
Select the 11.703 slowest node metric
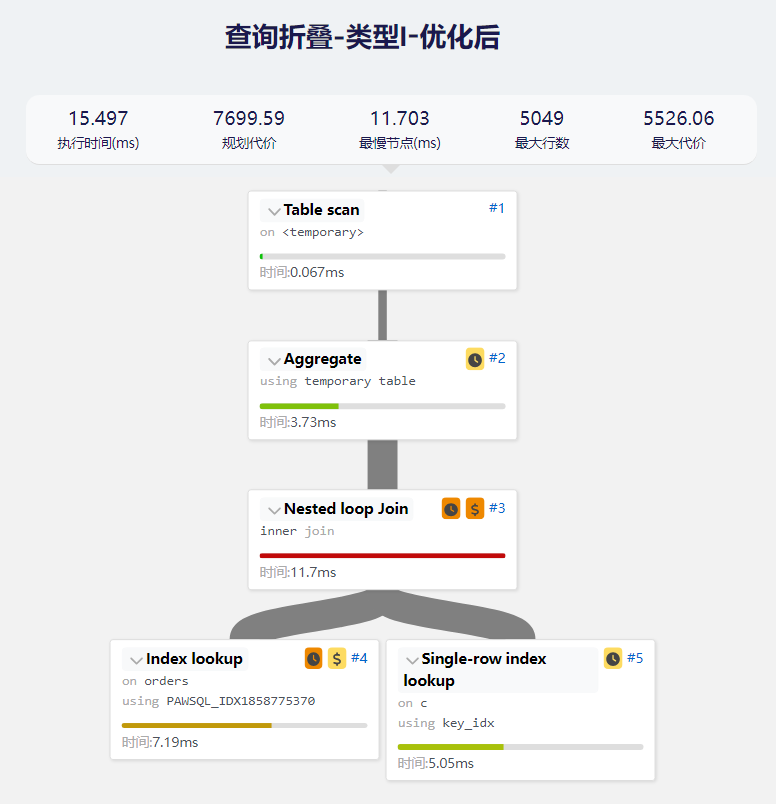point(400,119)
